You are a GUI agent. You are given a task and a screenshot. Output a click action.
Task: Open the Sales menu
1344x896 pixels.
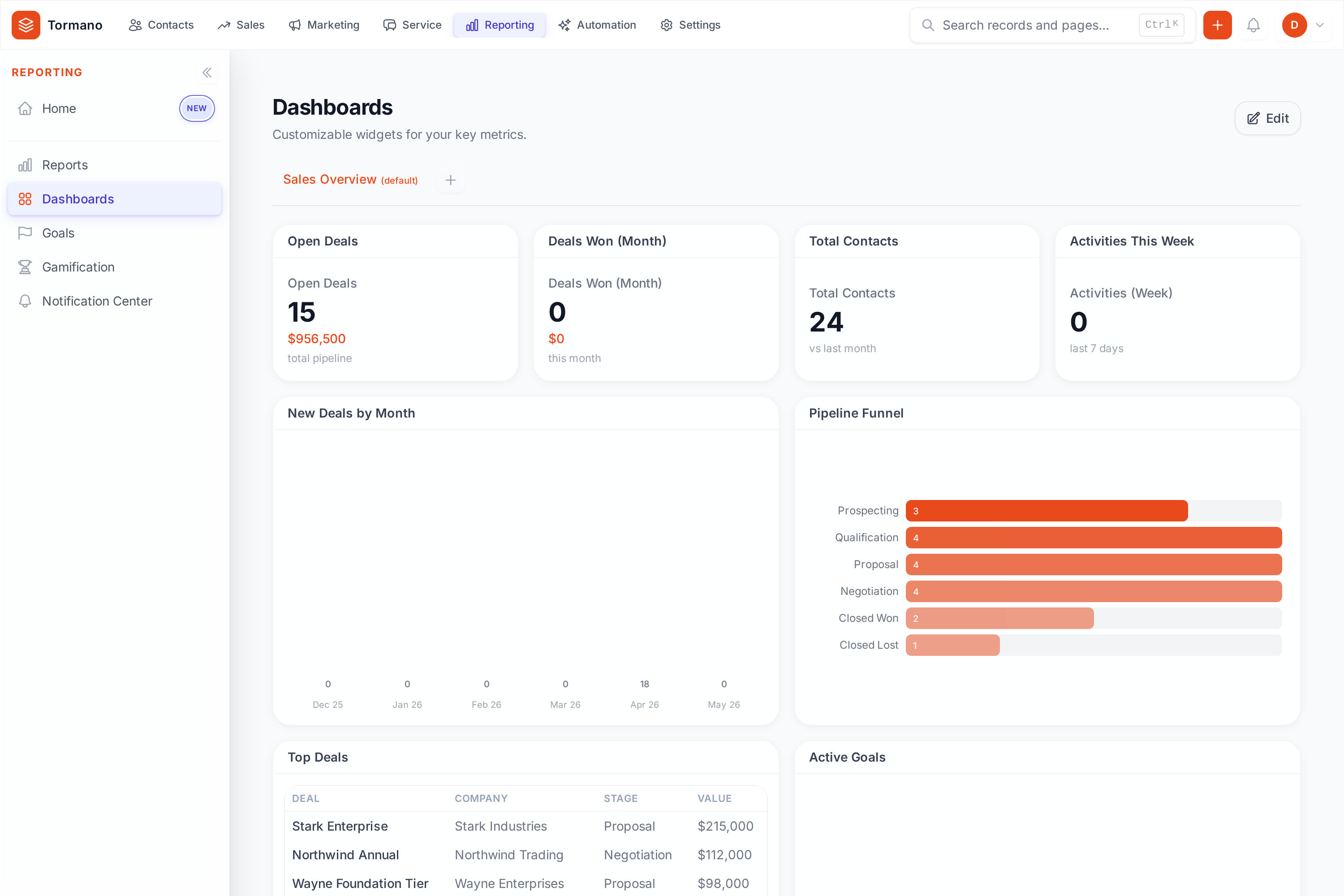point(241,25)
